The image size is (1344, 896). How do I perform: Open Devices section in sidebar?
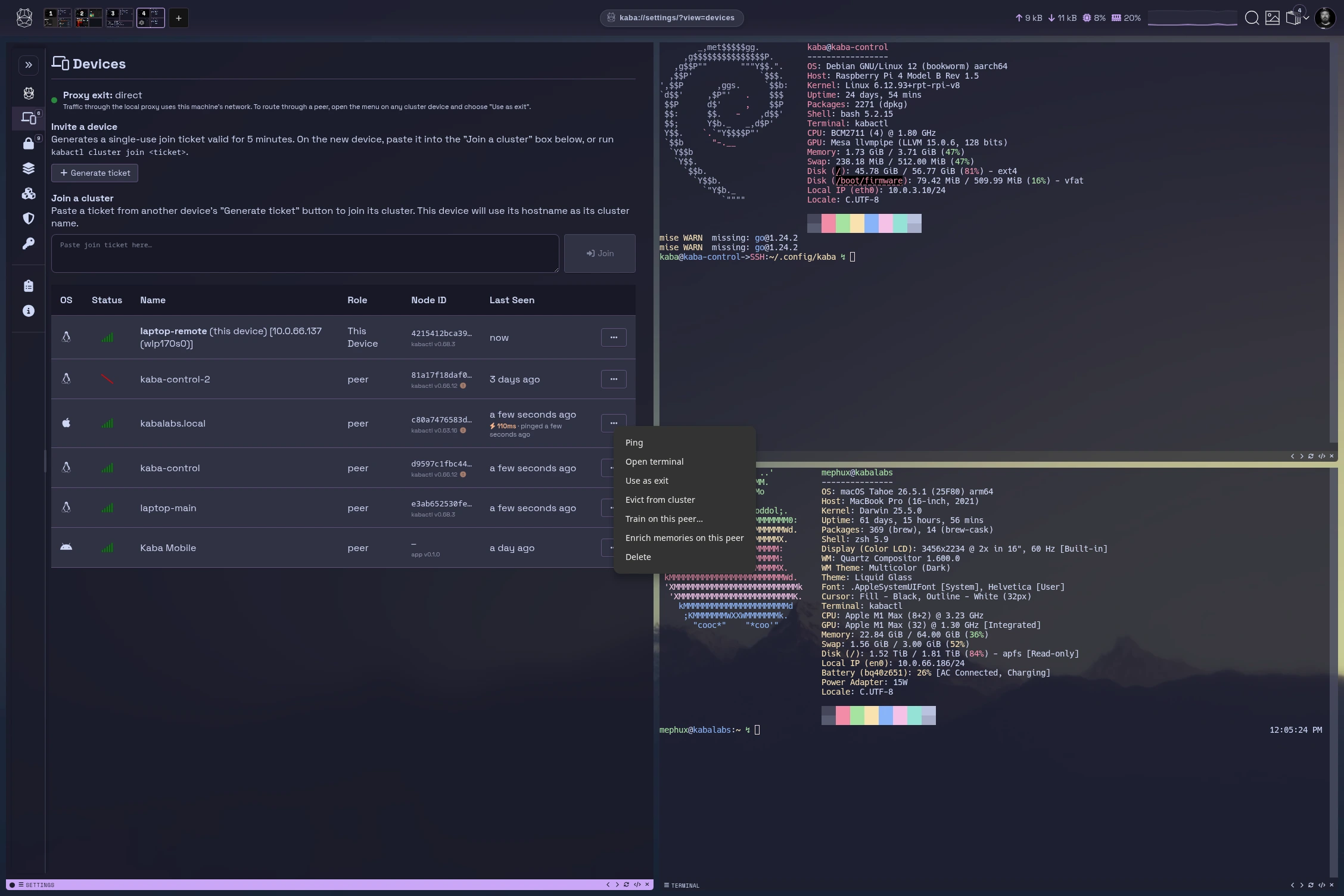29,118
